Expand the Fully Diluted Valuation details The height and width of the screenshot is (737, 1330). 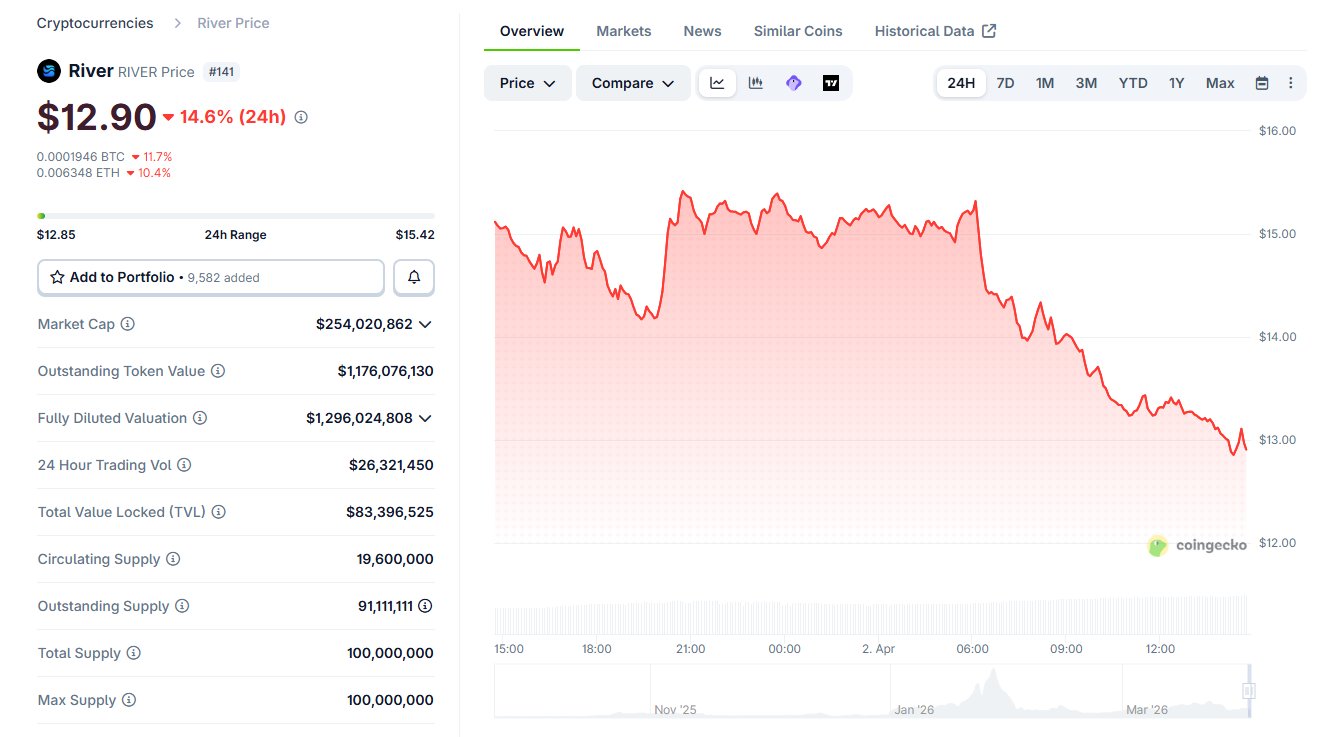tap(425, 418)
